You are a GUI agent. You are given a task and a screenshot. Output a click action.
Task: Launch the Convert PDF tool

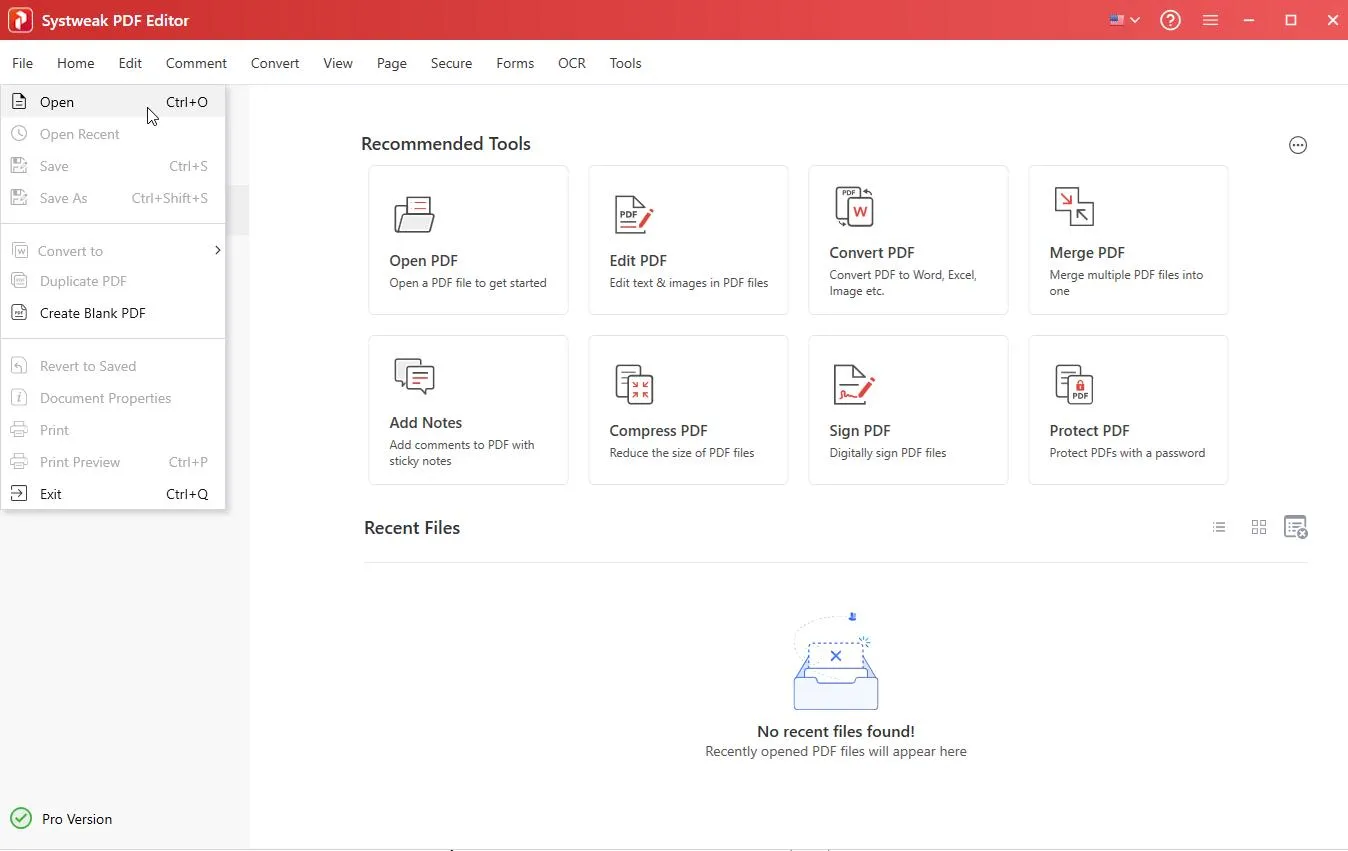pos(907,240)
